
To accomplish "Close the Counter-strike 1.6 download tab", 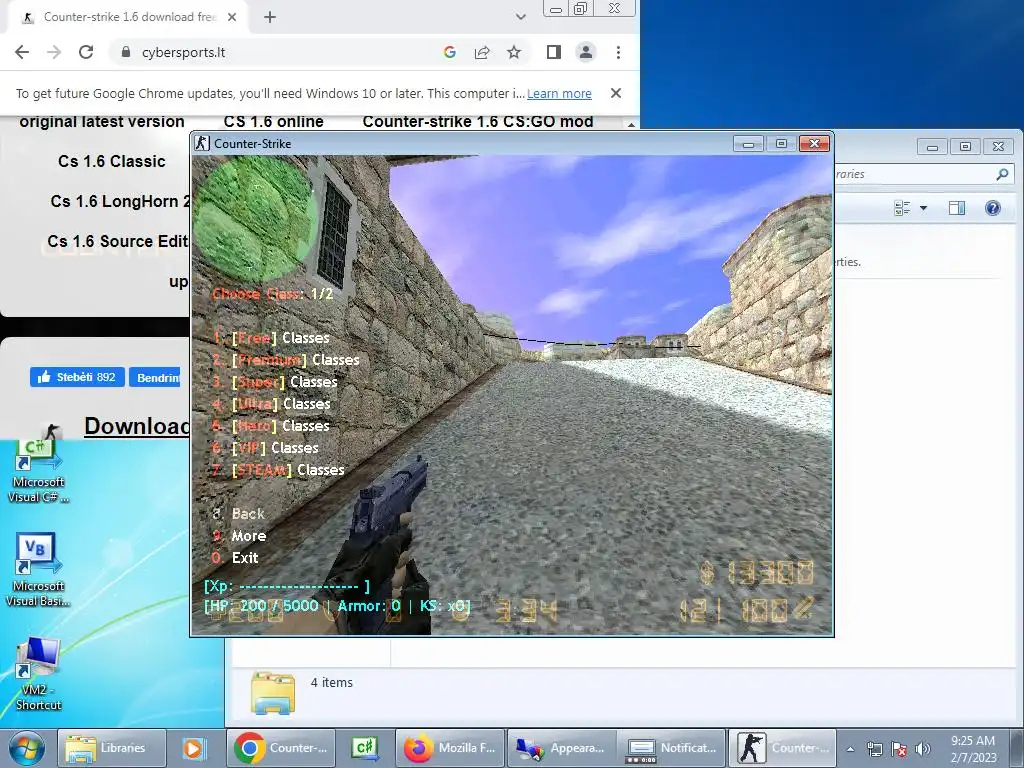I will pos(232,17).
